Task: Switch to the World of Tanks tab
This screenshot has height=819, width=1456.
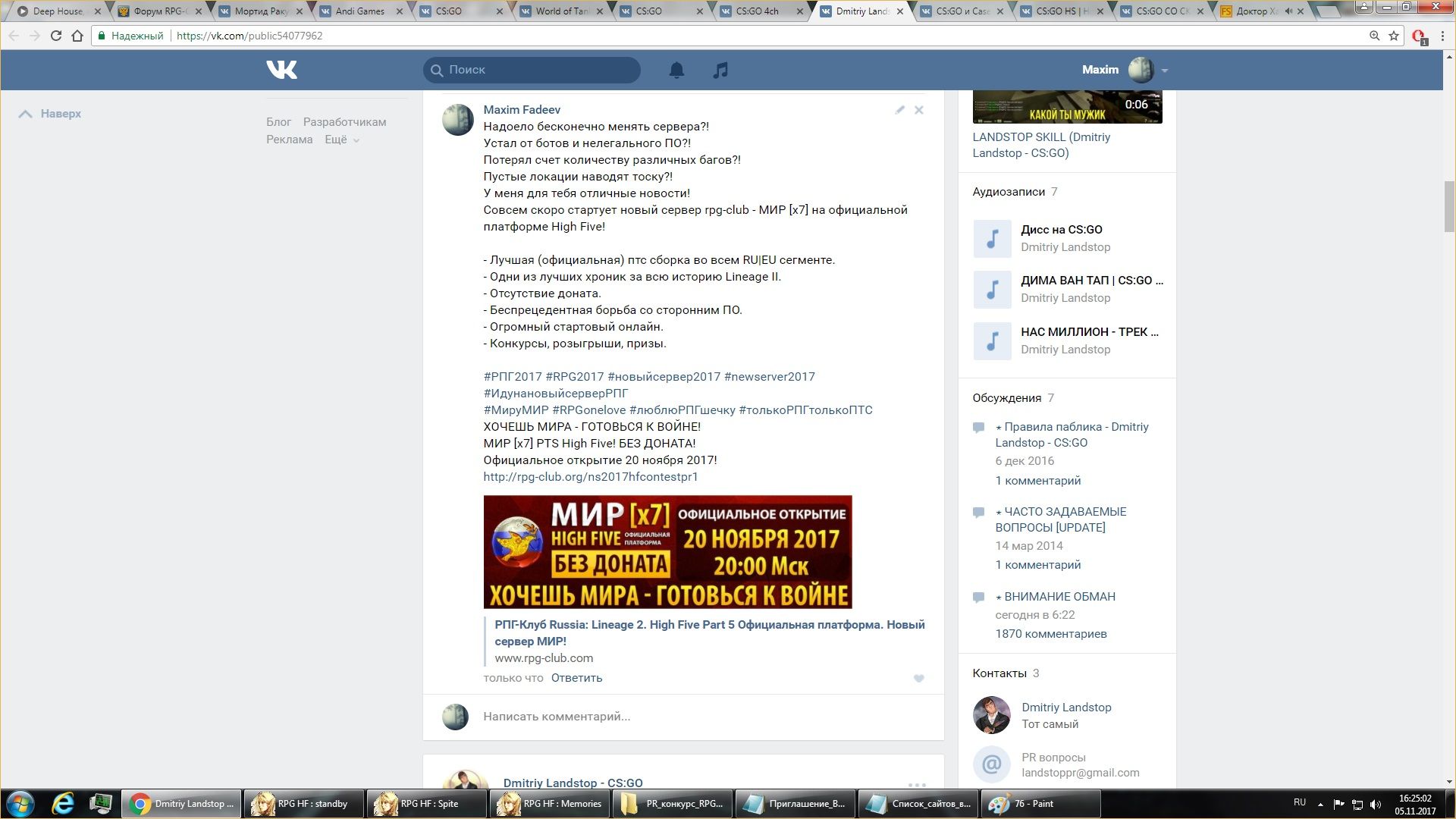Action: (x=563, y=11)
